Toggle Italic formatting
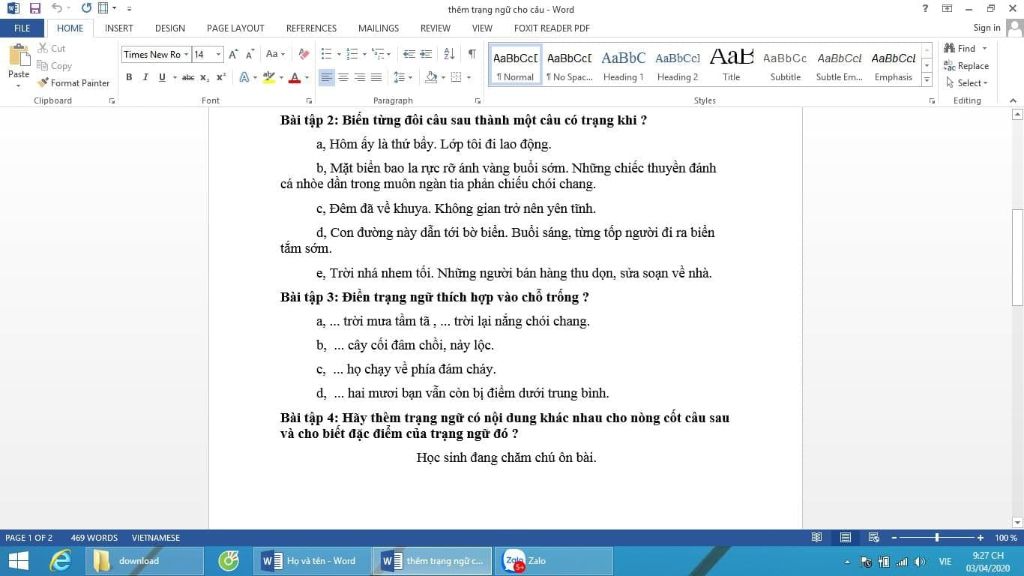 tap(145, 77)
